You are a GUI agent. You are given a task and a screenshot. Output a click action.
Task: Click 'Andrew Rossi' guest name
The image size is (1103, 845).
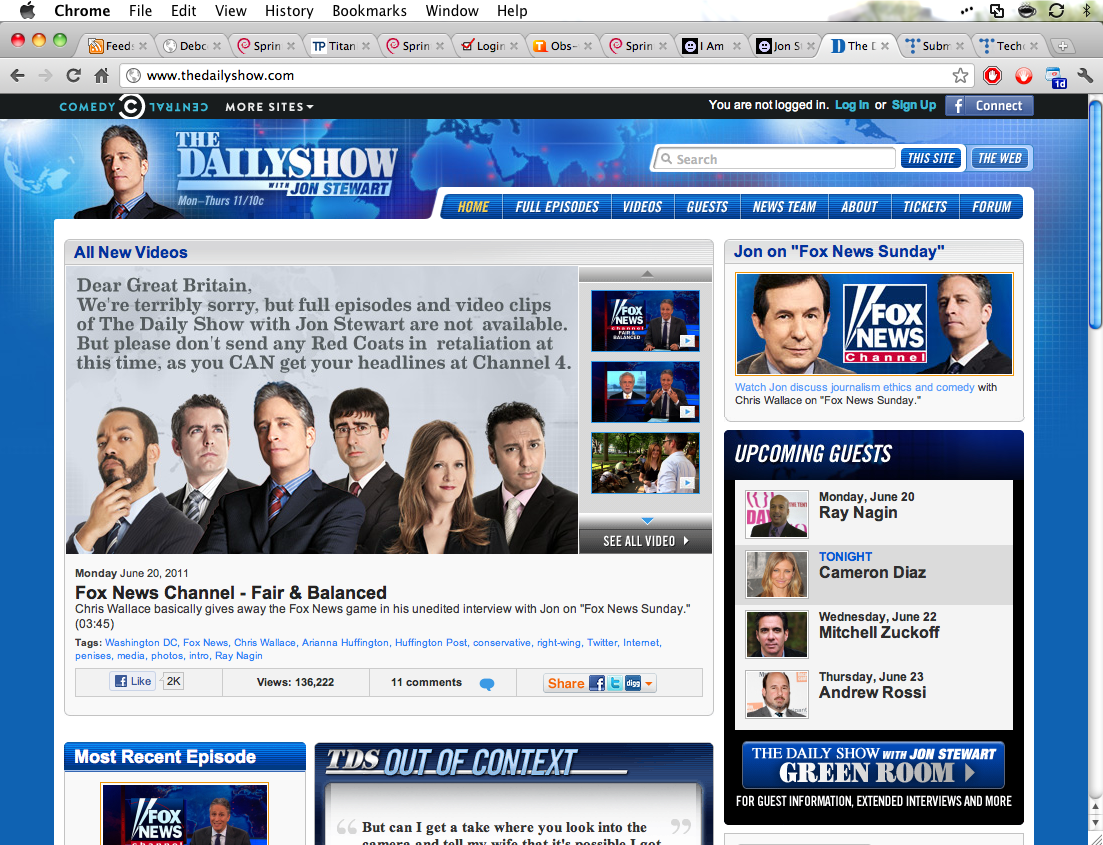pyautogui.click(x=872, y=692)
